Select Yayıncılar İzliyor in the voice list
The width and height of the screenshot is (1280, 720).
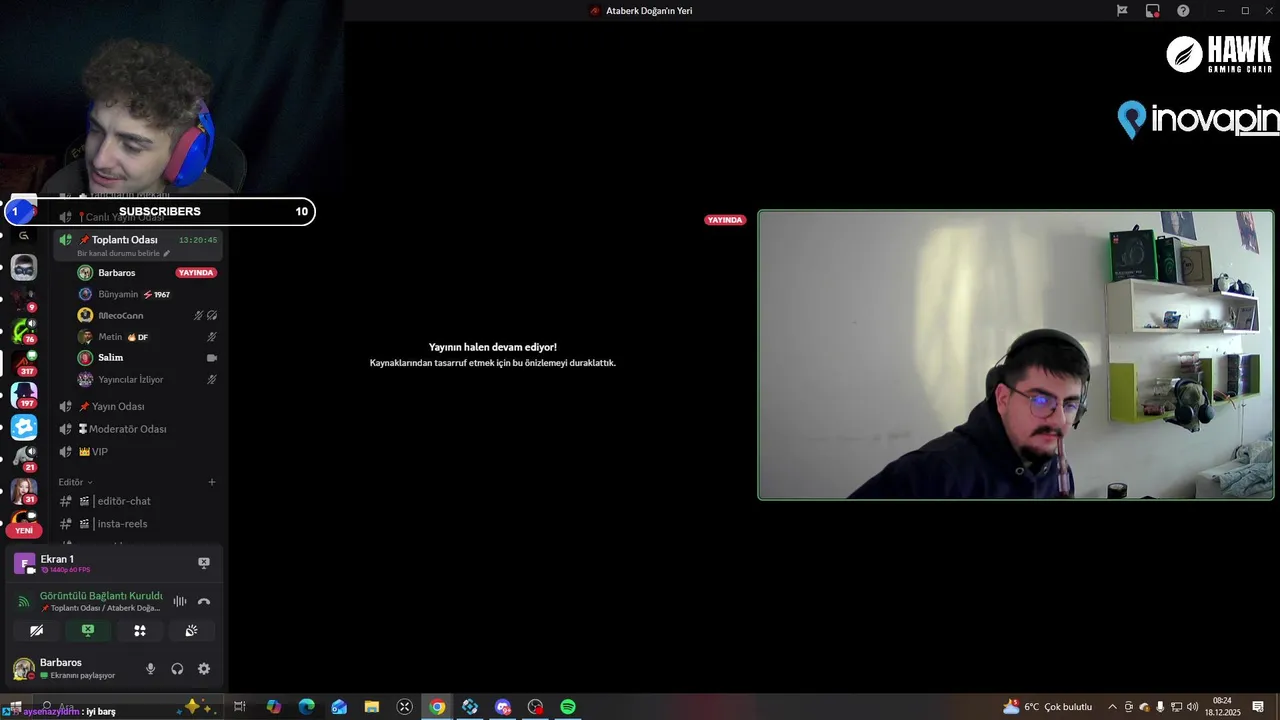click(x=130, y=380)
